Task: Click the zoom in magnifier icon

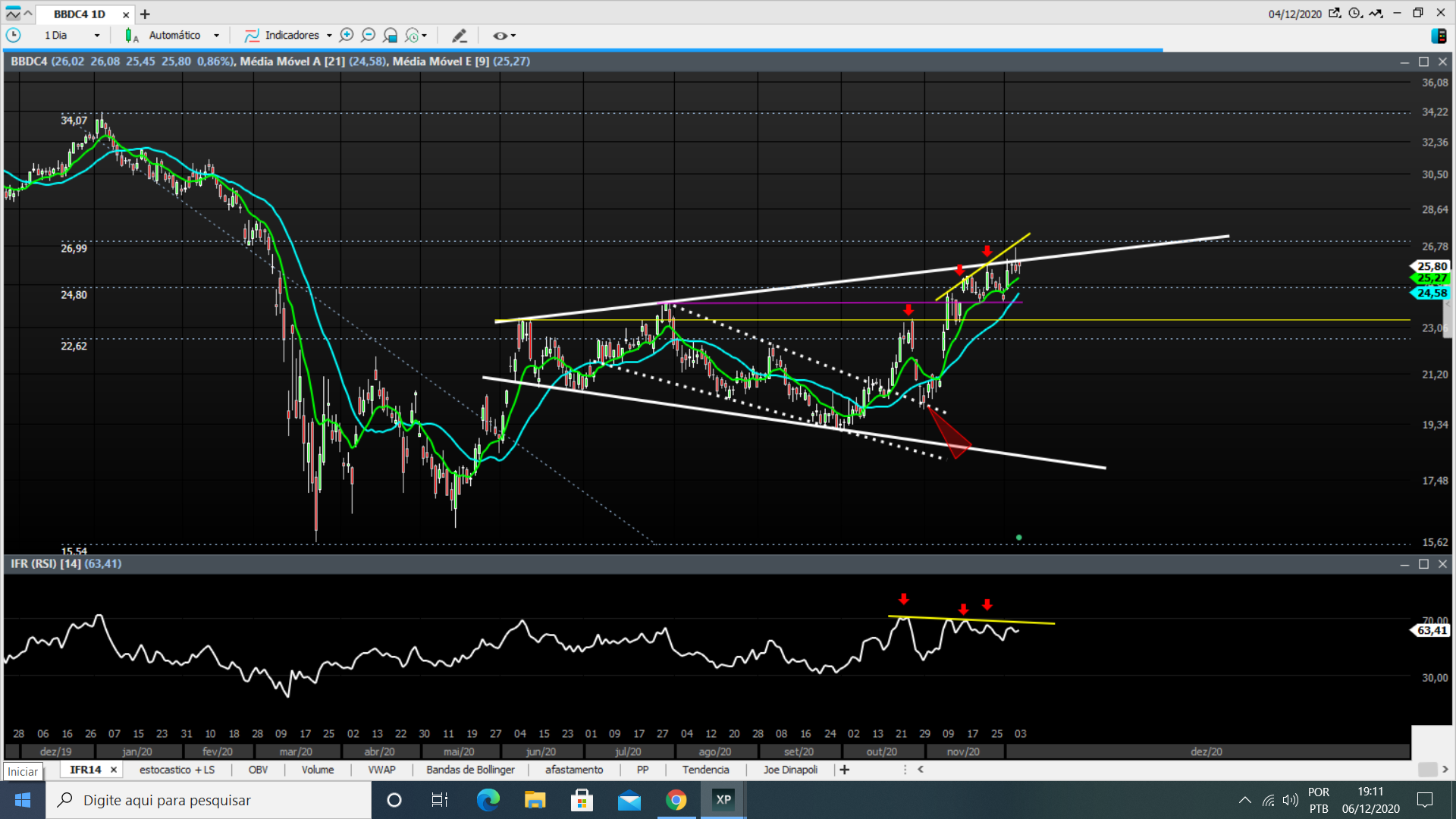Action: click(x=347, y=35)
